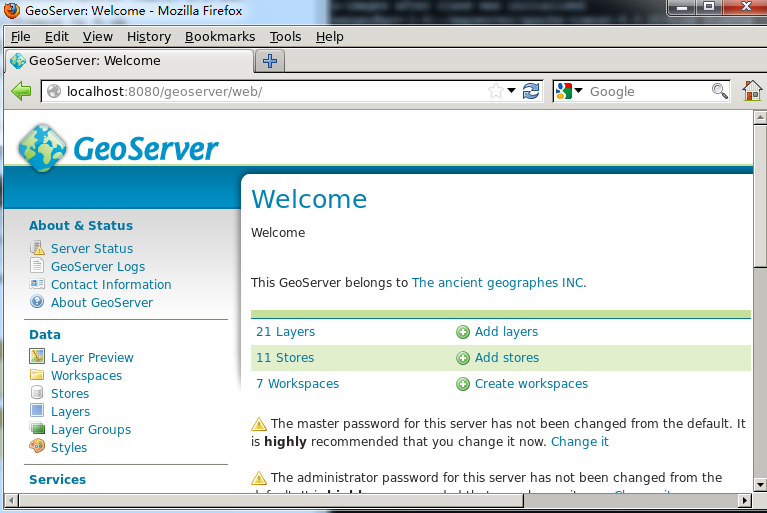Open the Stores sidebar link
Screen dimensions: 767x513
click(70, 394)
